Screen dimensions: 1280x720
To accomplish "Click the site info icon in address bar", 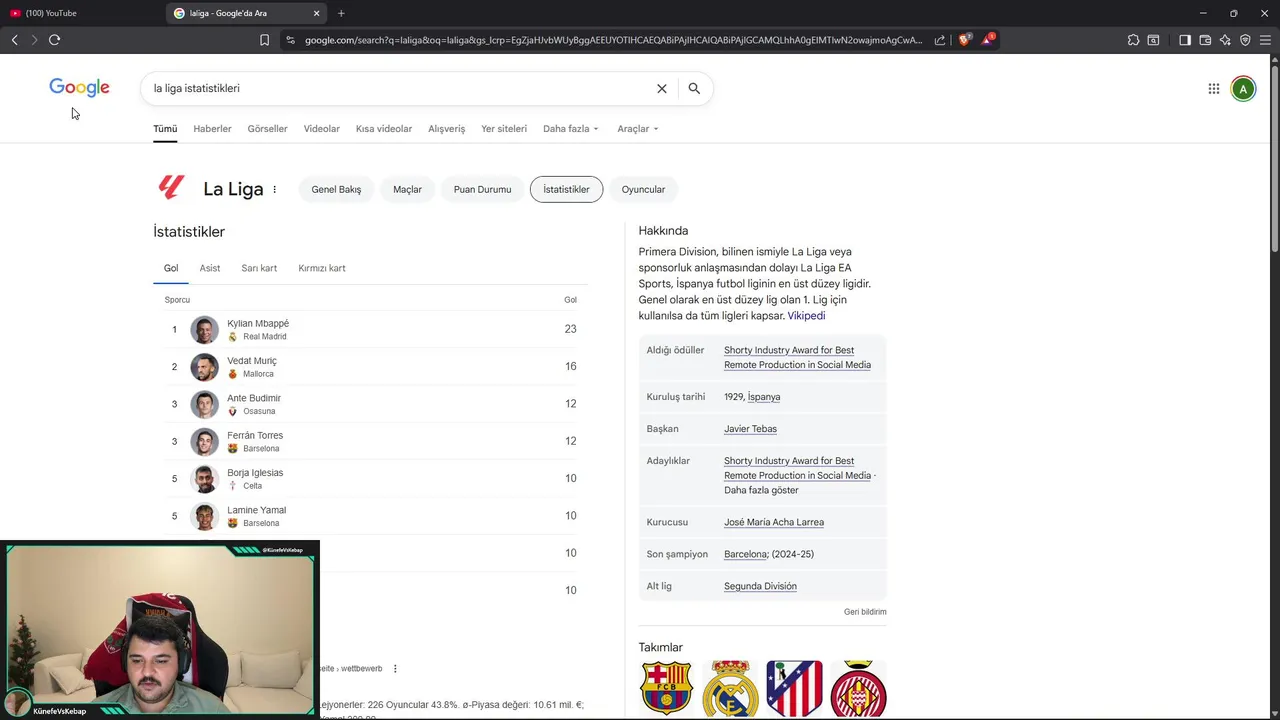I will point(290,40).
